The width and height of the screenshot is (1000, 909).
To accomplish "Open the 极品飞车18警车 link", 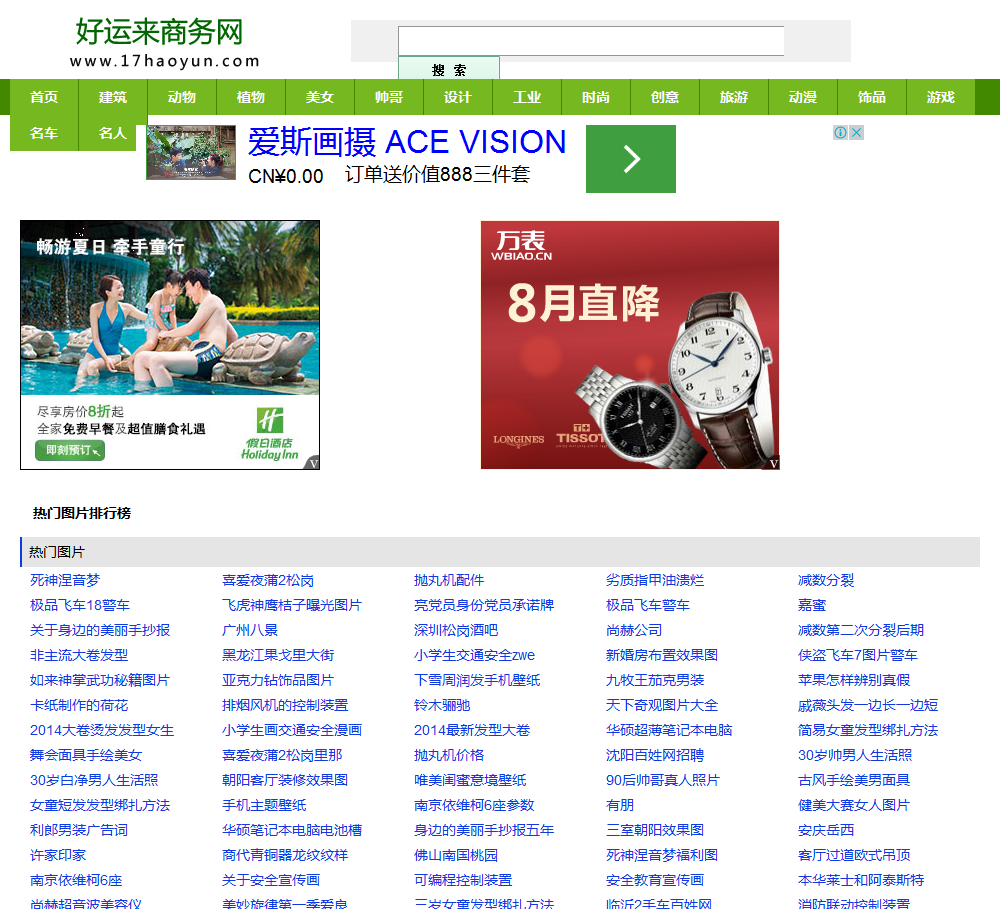I will point(80,605).
